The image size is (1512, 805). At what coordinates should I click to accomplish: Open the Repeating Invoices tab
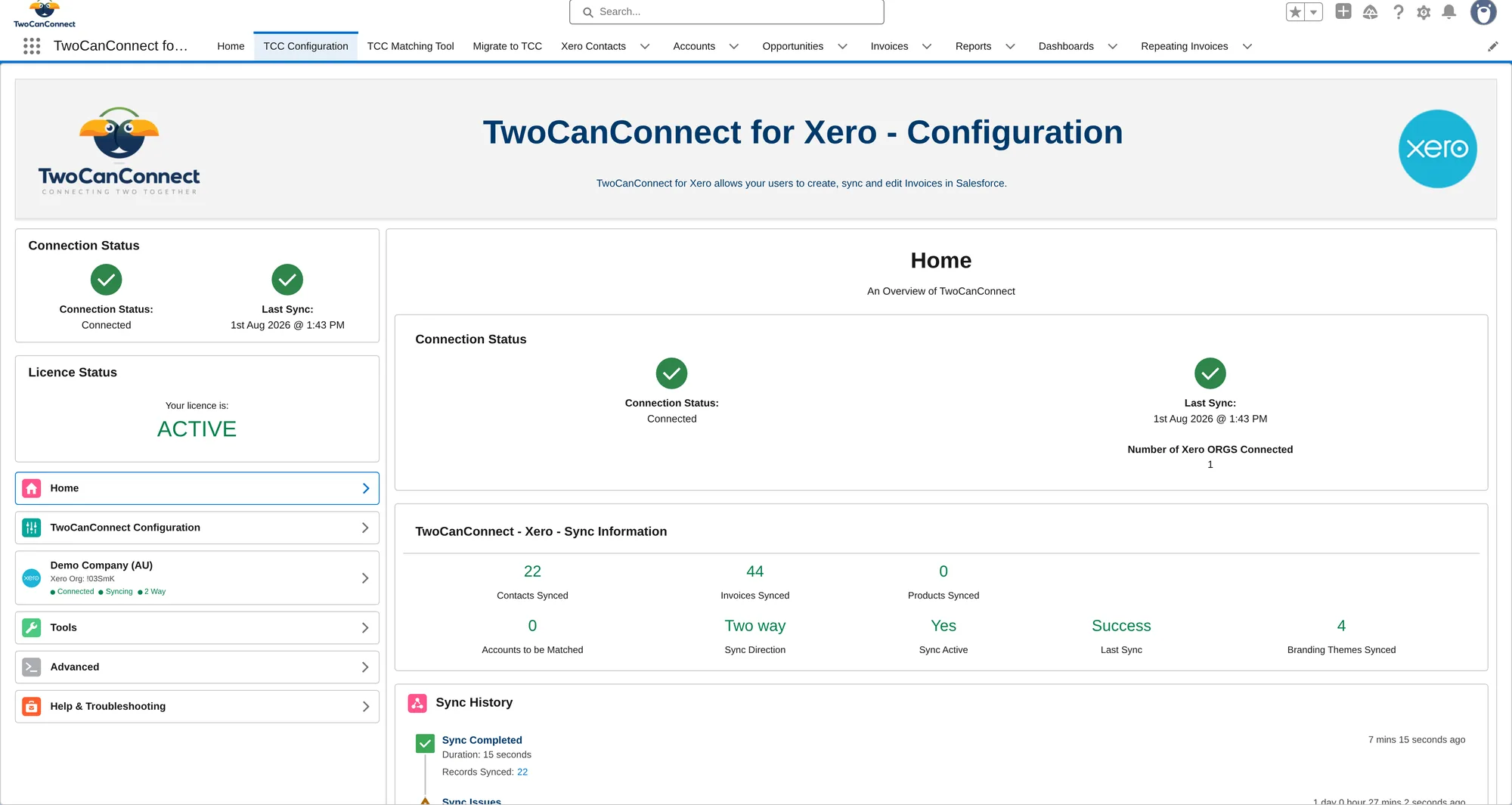click(1185, 46)
